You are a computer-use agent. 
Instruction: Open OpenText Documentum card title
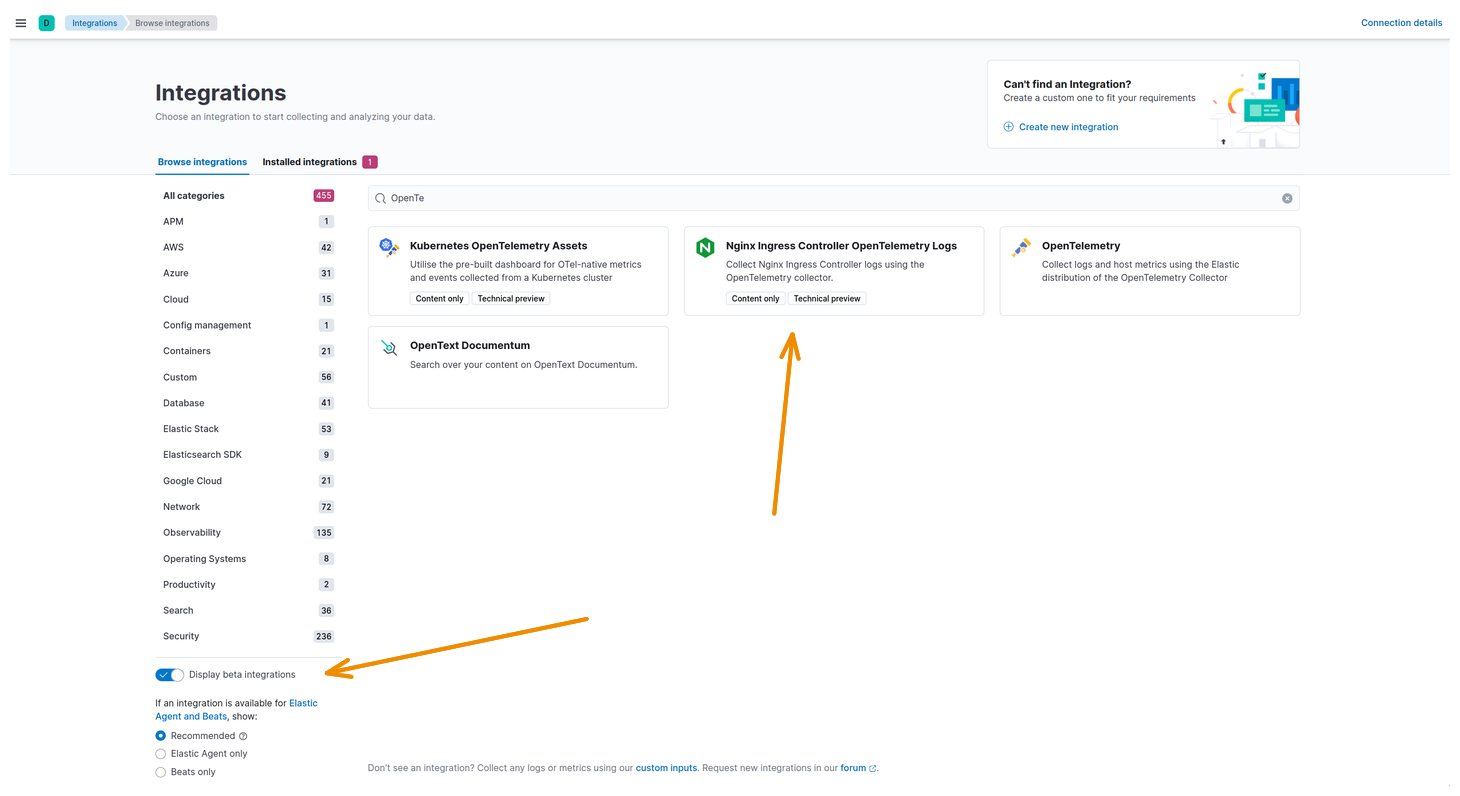point(470,346)
